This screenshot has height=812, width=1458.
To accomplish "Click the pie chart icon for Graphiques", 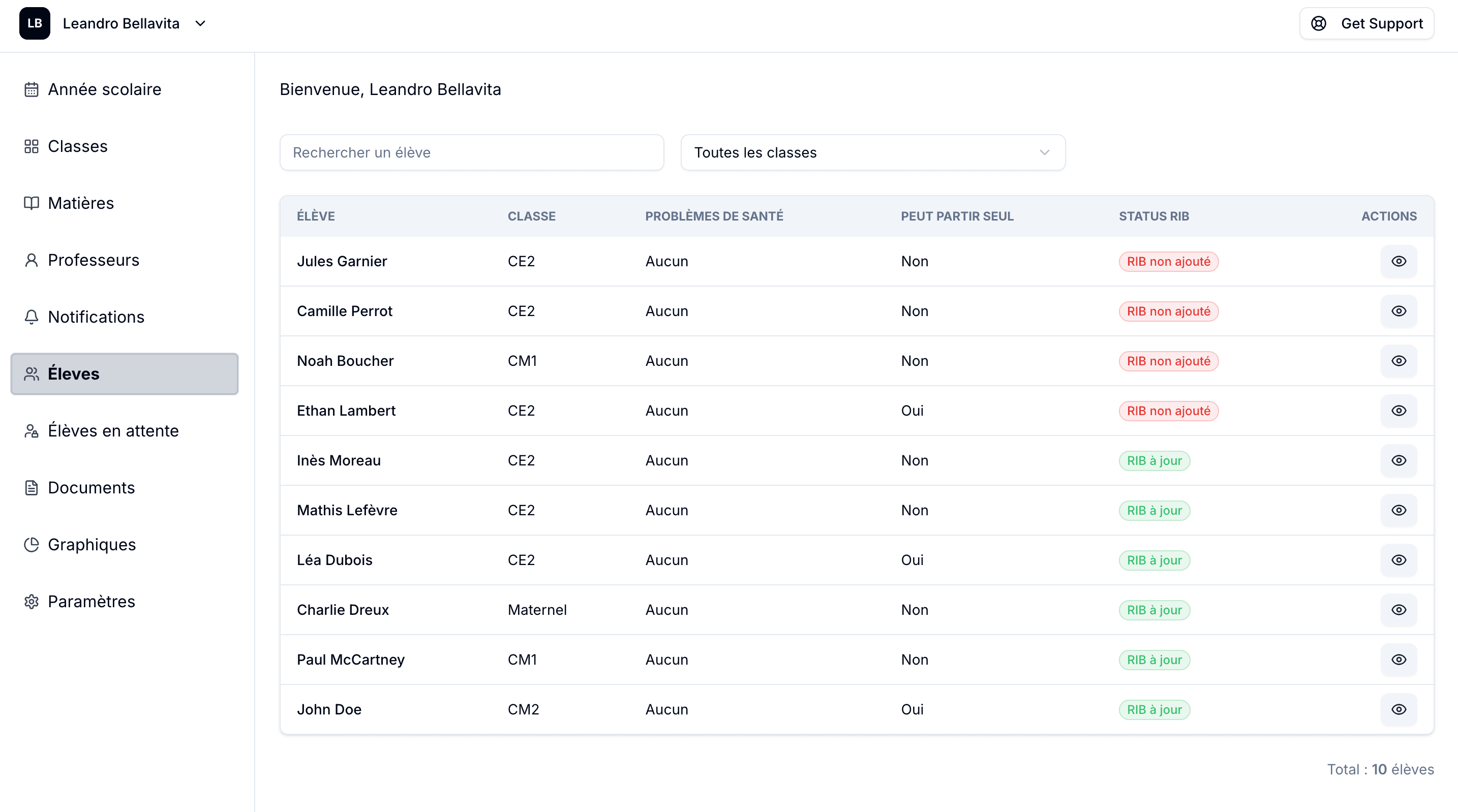I will [x=32, y=544].
